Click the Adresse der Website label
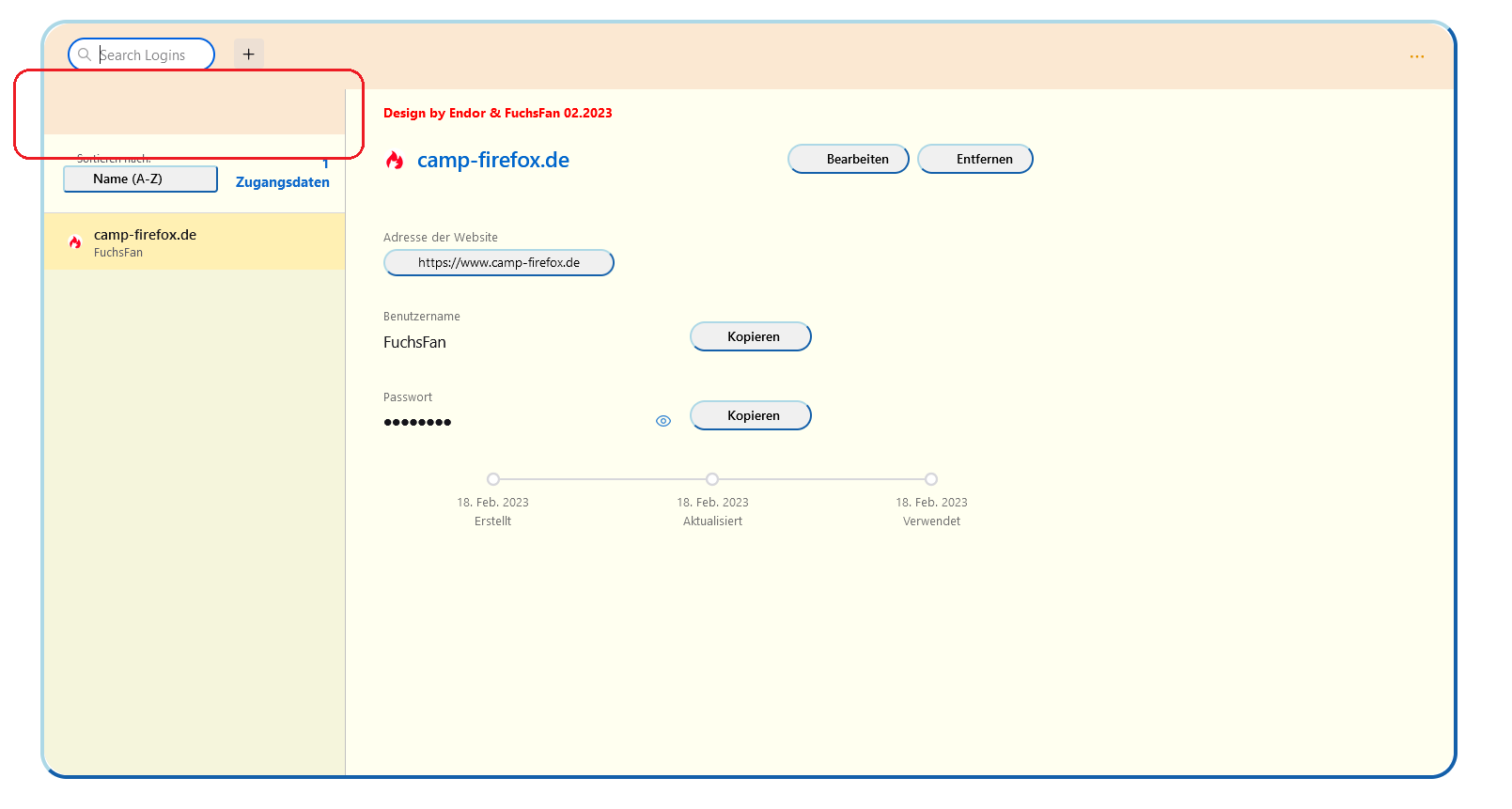Image resolution: width=1512 pixels, height=809 pixels. click(x=441, y=238)
